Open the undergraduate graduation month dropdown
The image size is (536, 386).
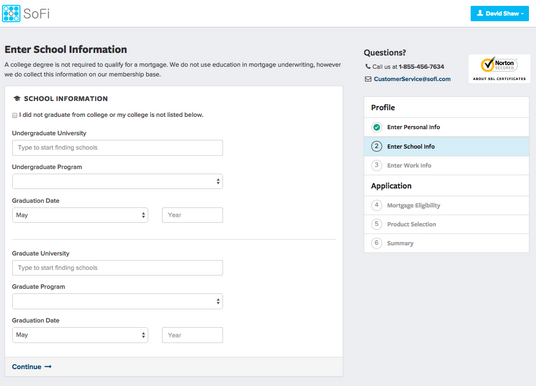[x=80, y=215]
